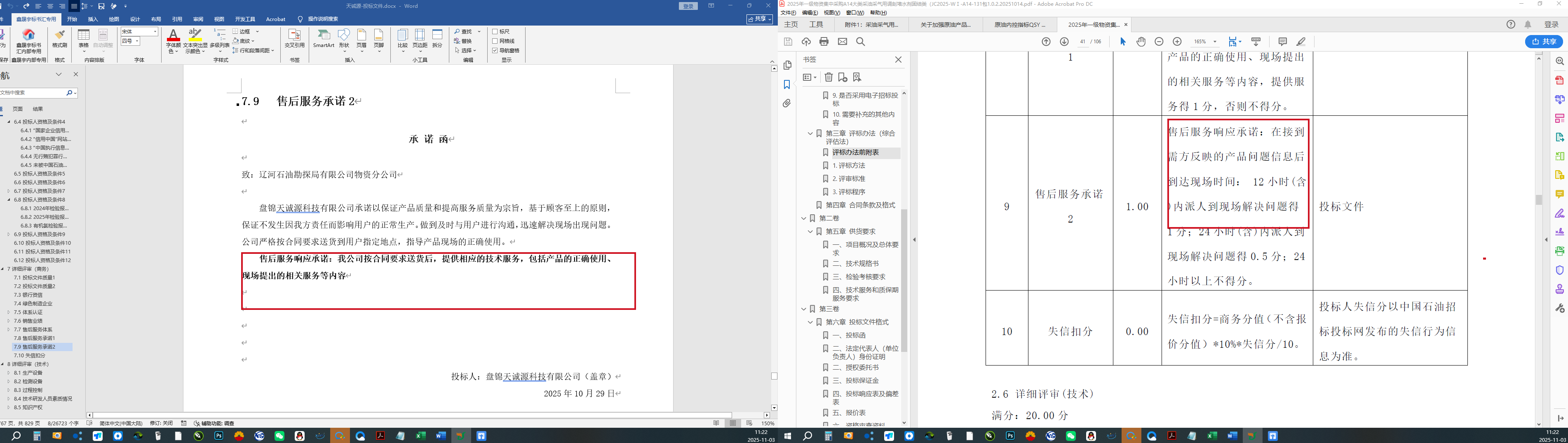Image resolution: width=1568 pixels, height=443 pixels.
Task: Open the 开发工具 Developer ribbon tab in Word
Action: click(x=245, y=19)
